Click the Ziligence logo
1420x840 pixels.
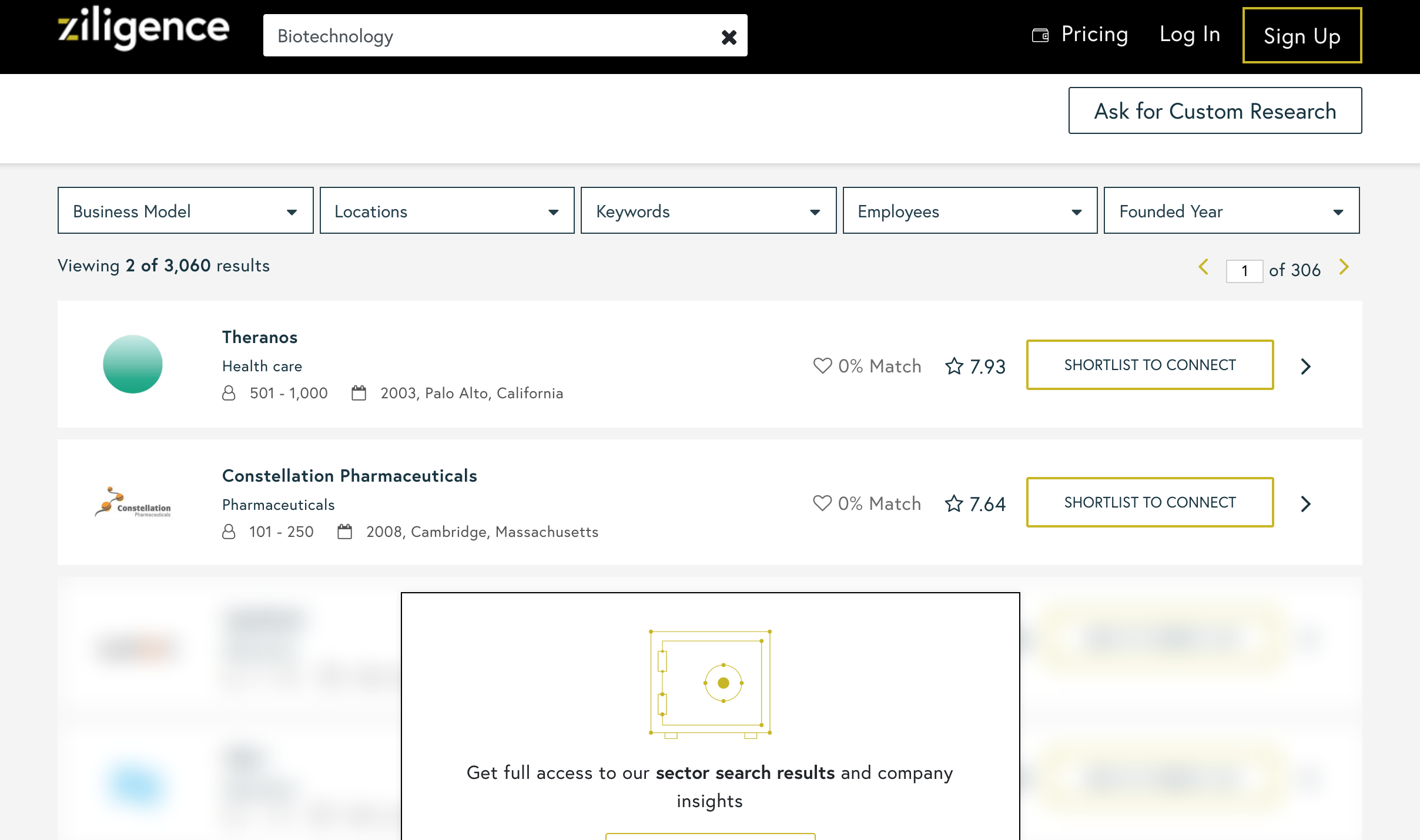point(143,29)
